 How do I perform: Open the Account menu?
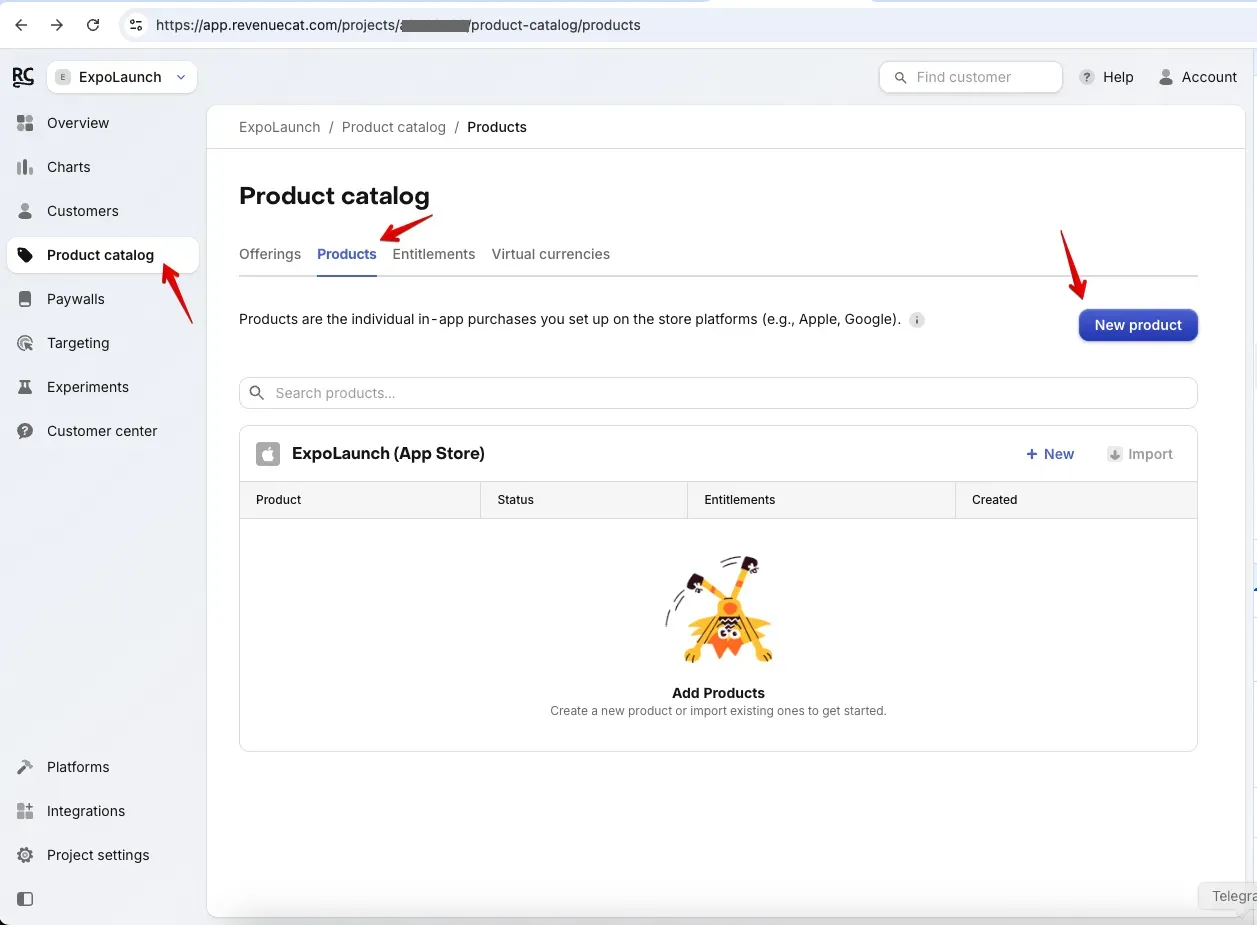(1209, 77)
